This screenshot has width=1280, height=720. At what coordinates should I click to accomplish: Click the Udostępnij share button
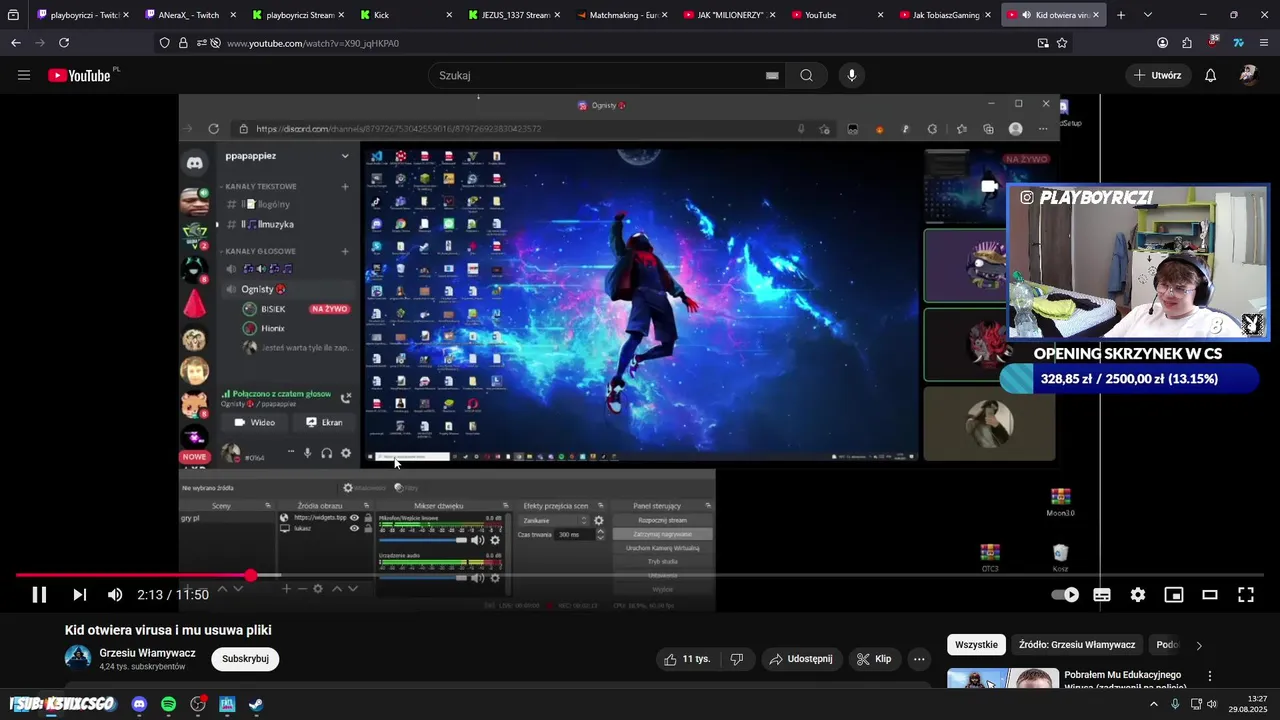800,659
